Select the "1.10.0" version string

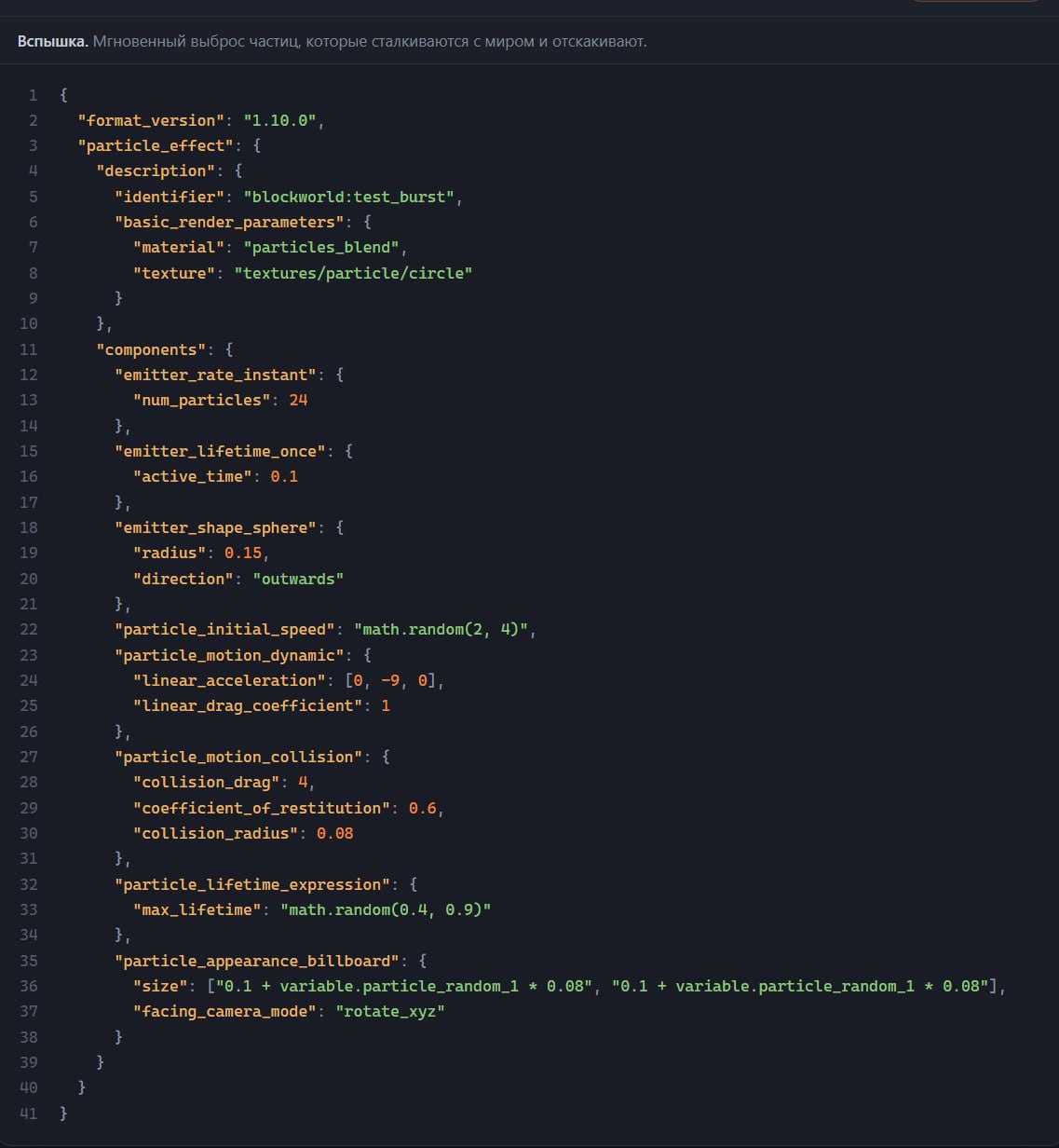(281, 120)
